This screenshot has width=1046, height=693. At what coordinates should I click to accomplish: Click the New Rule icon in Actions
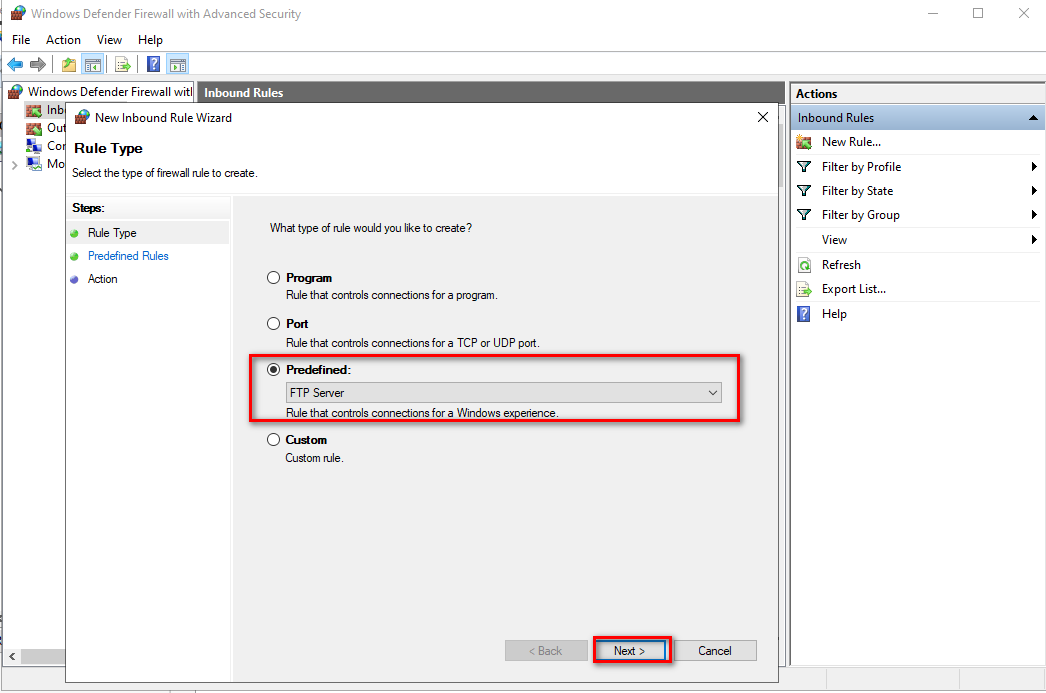click(x=804, y=142)
